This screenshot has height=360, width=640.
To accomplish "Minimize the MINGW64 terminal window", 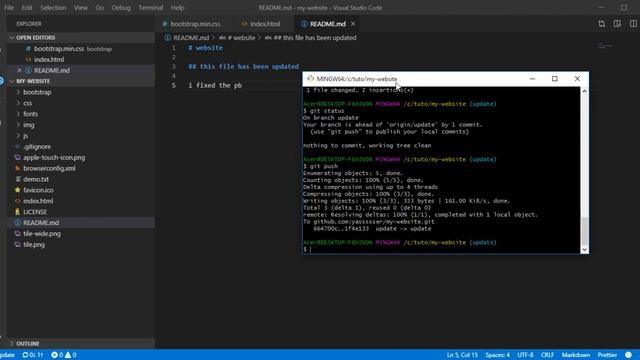I will (x=532, y=79).
